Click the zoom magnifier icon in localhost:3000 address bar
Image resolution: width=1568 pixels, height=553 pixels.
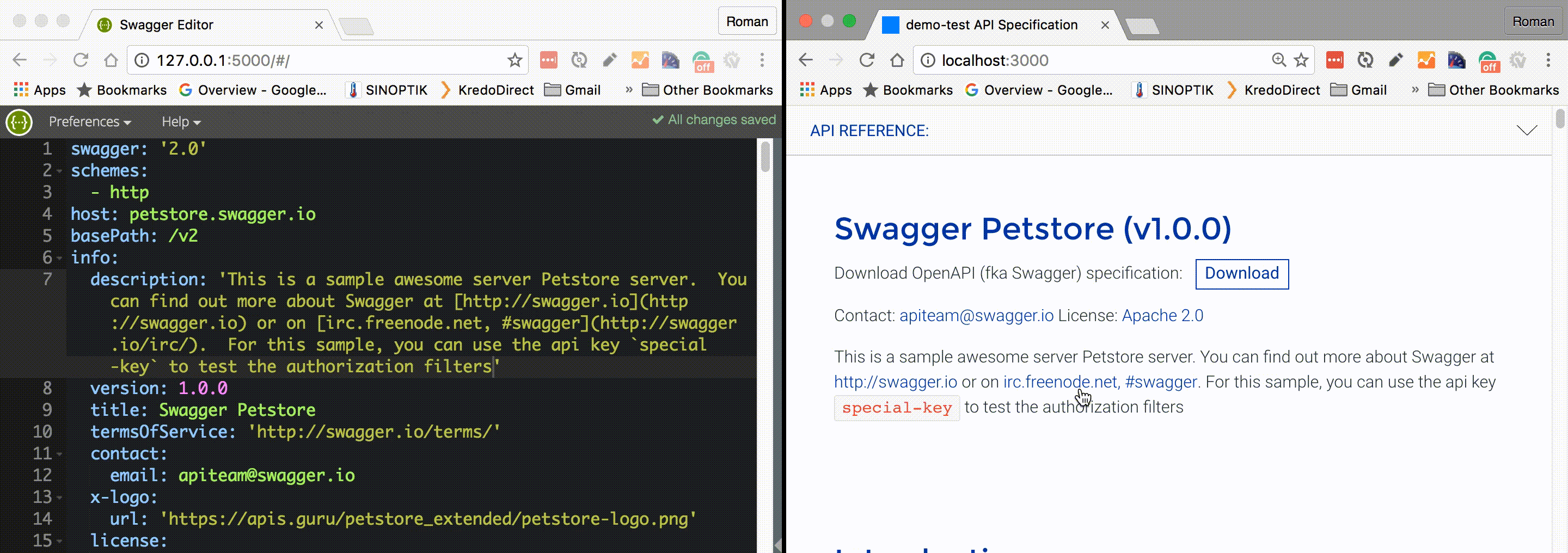tap(1279, 60)
